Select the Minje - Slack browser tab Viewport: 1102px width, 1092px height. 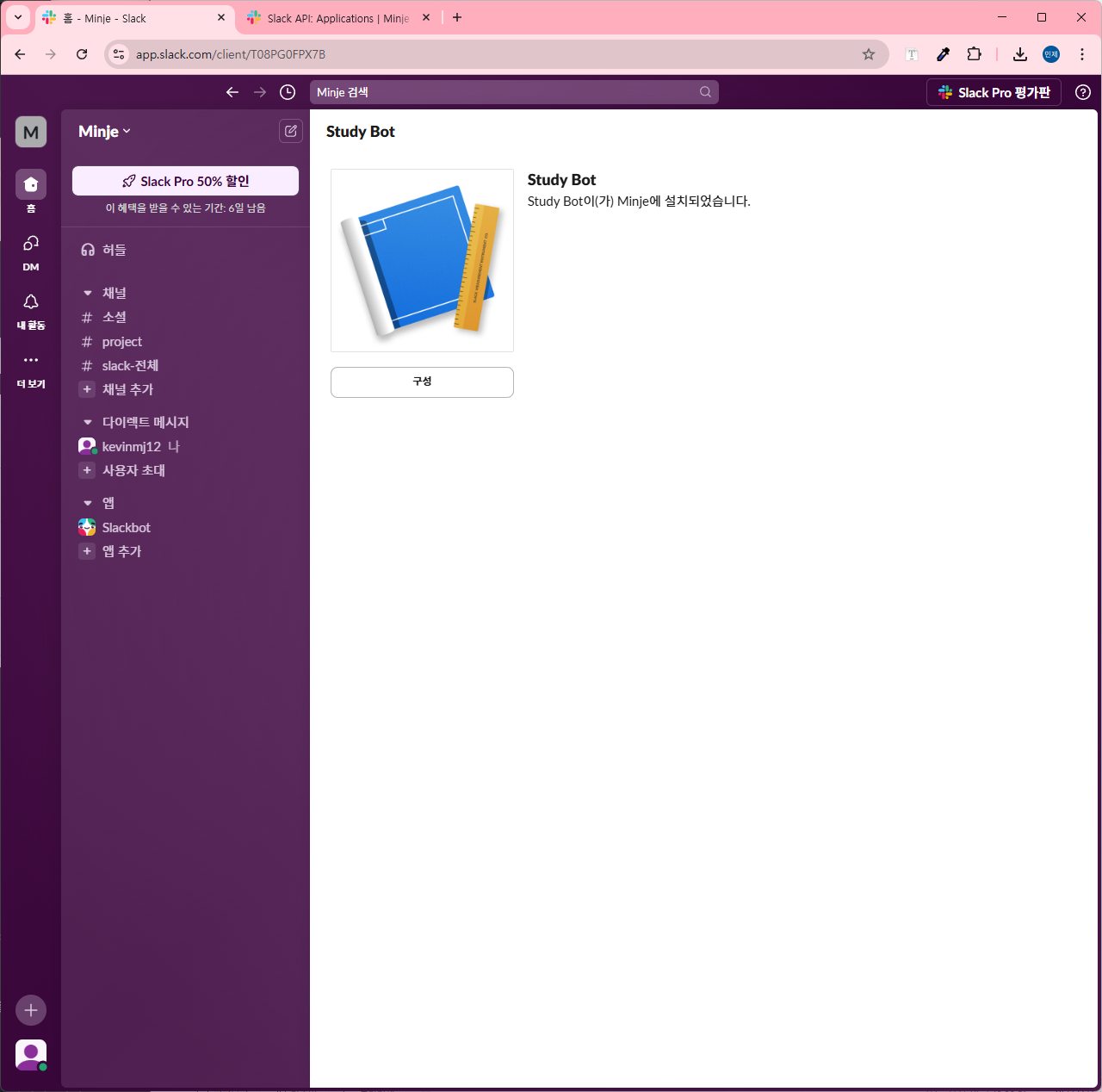(x=135, y=18)
